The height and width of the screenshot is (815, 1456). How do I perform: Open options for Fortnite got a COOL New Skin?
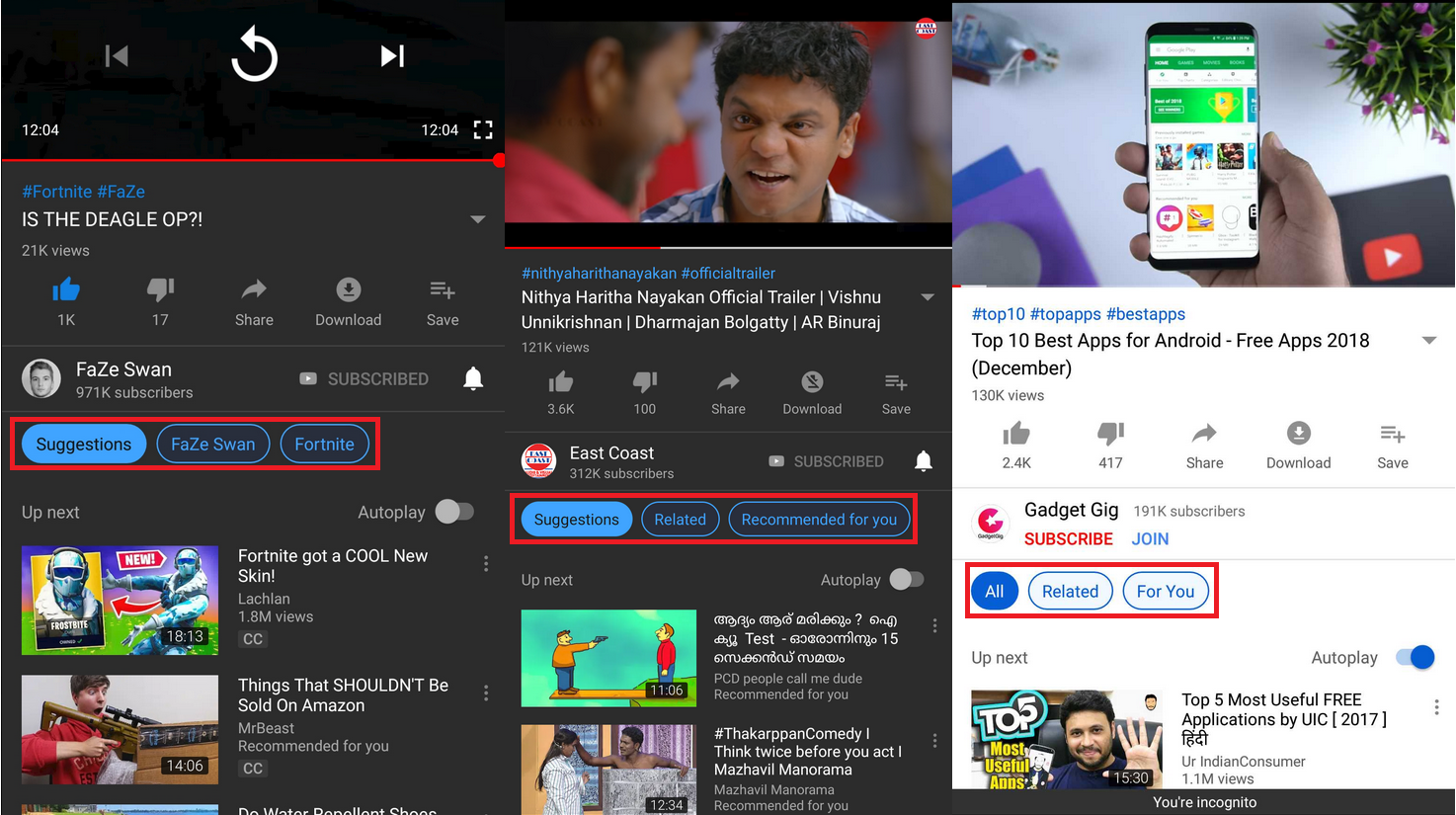pos(486,563)
